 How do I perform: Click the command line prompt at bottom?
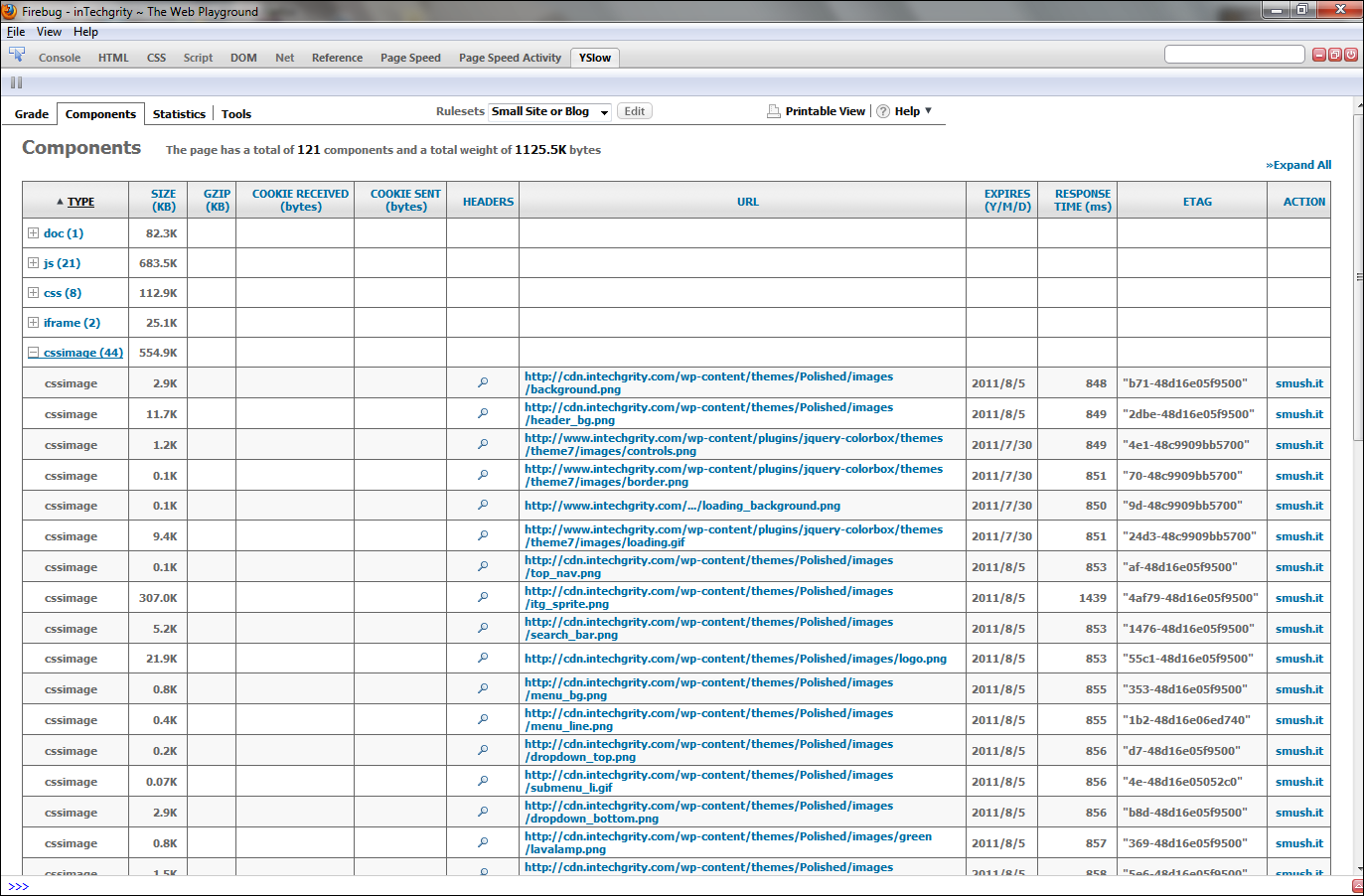(x=19, y=887)
